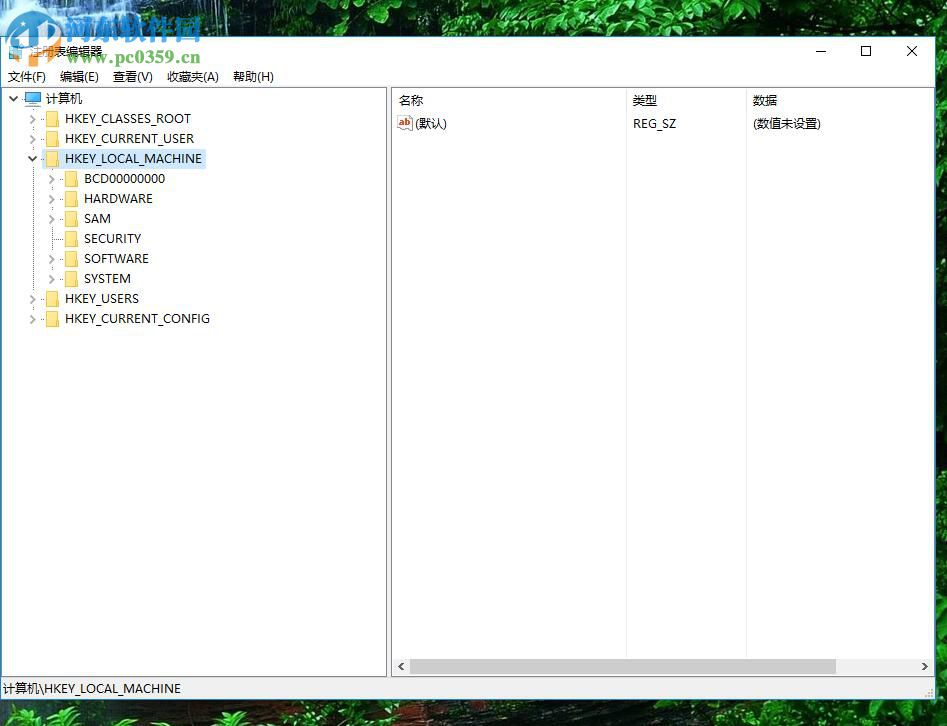Screen dimensions: 947x726
Task: Expand the BCD00000000 key chevron
Action: point(52,179)
